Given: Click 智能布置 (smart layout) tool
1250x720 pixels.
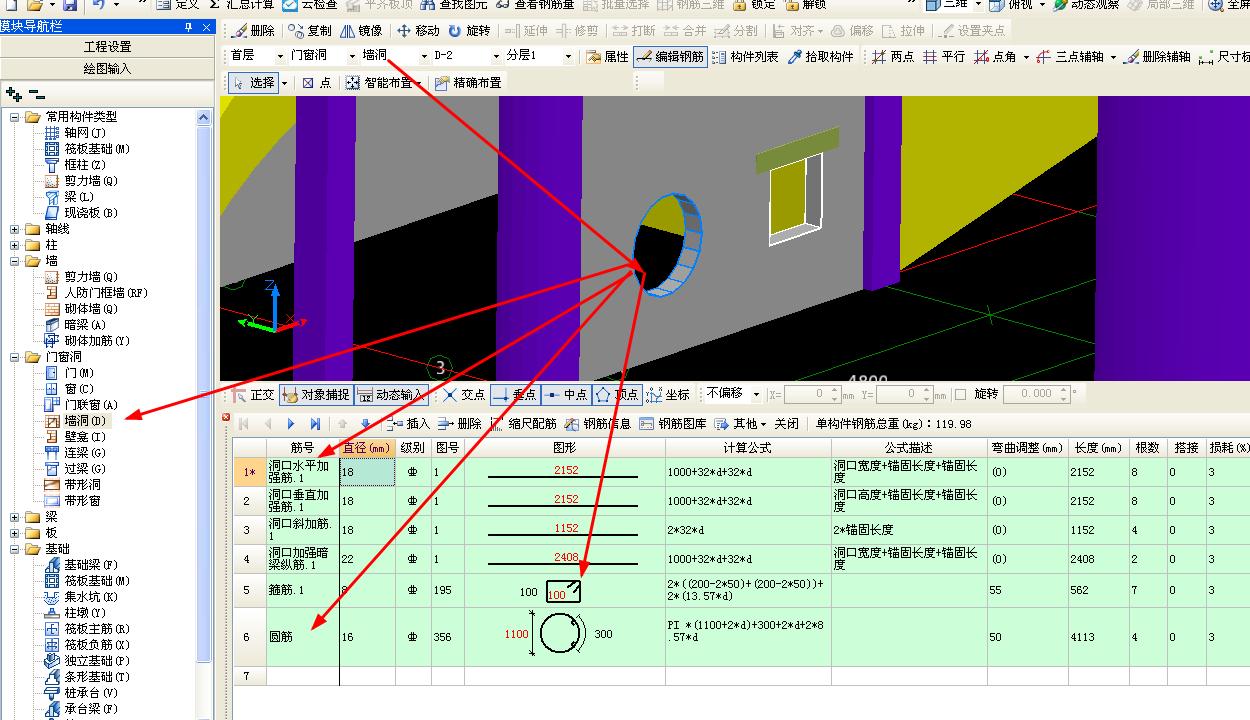Looking at the screenshot, I should [x=379, y=83].
